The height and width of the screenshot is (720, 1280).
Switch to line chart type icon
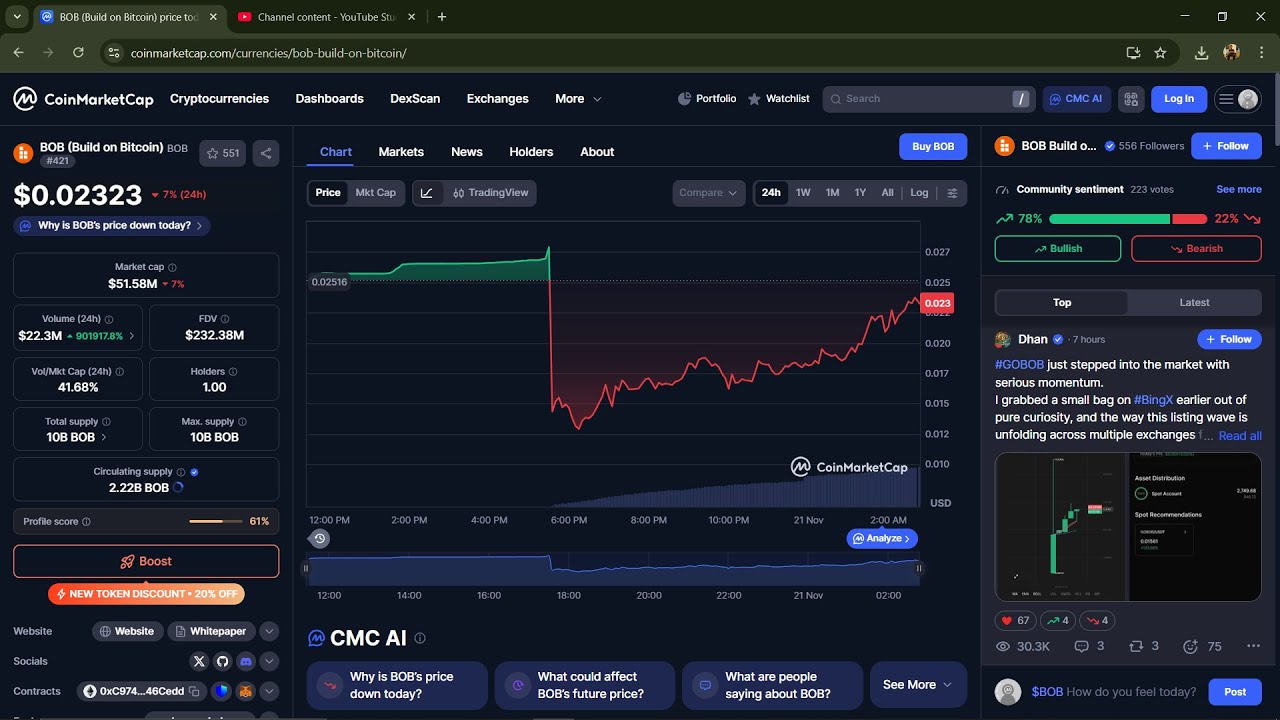[427, 193]
